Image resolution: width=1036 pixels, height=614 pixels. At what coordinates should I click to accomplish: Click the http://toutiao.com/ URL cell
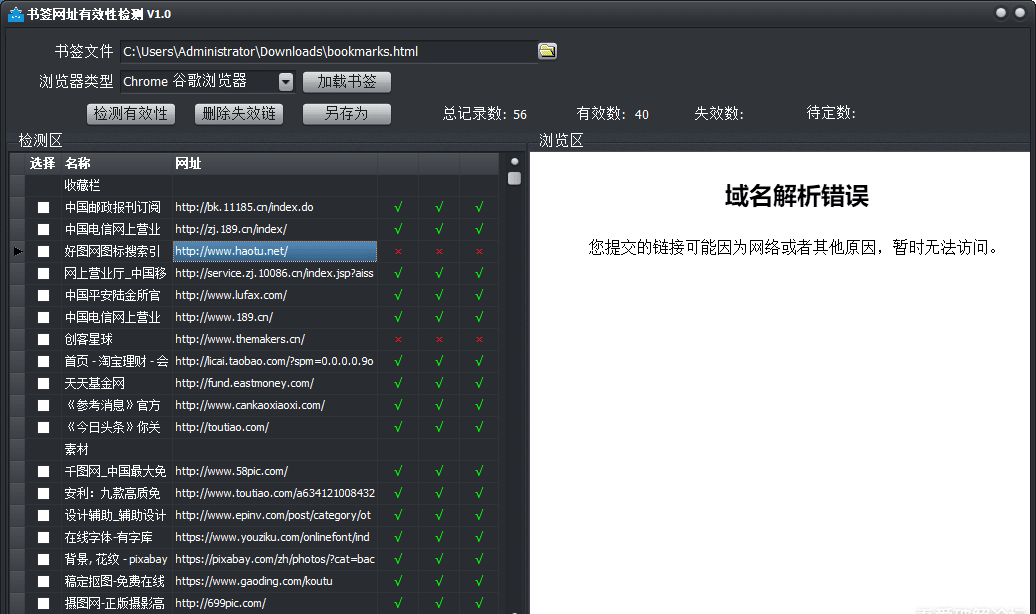tap(275, 427)
